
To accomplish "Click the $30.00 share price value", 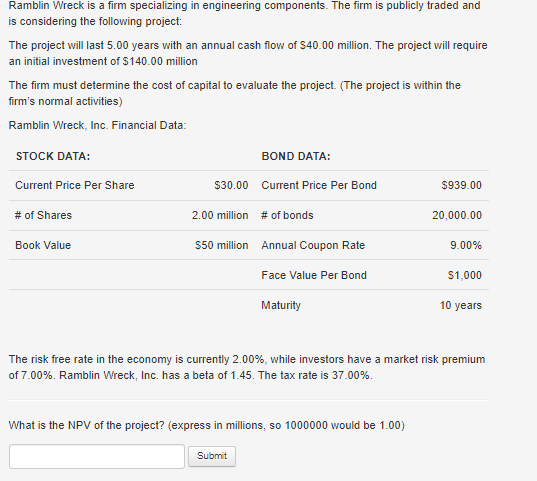I will coord(231,185).
